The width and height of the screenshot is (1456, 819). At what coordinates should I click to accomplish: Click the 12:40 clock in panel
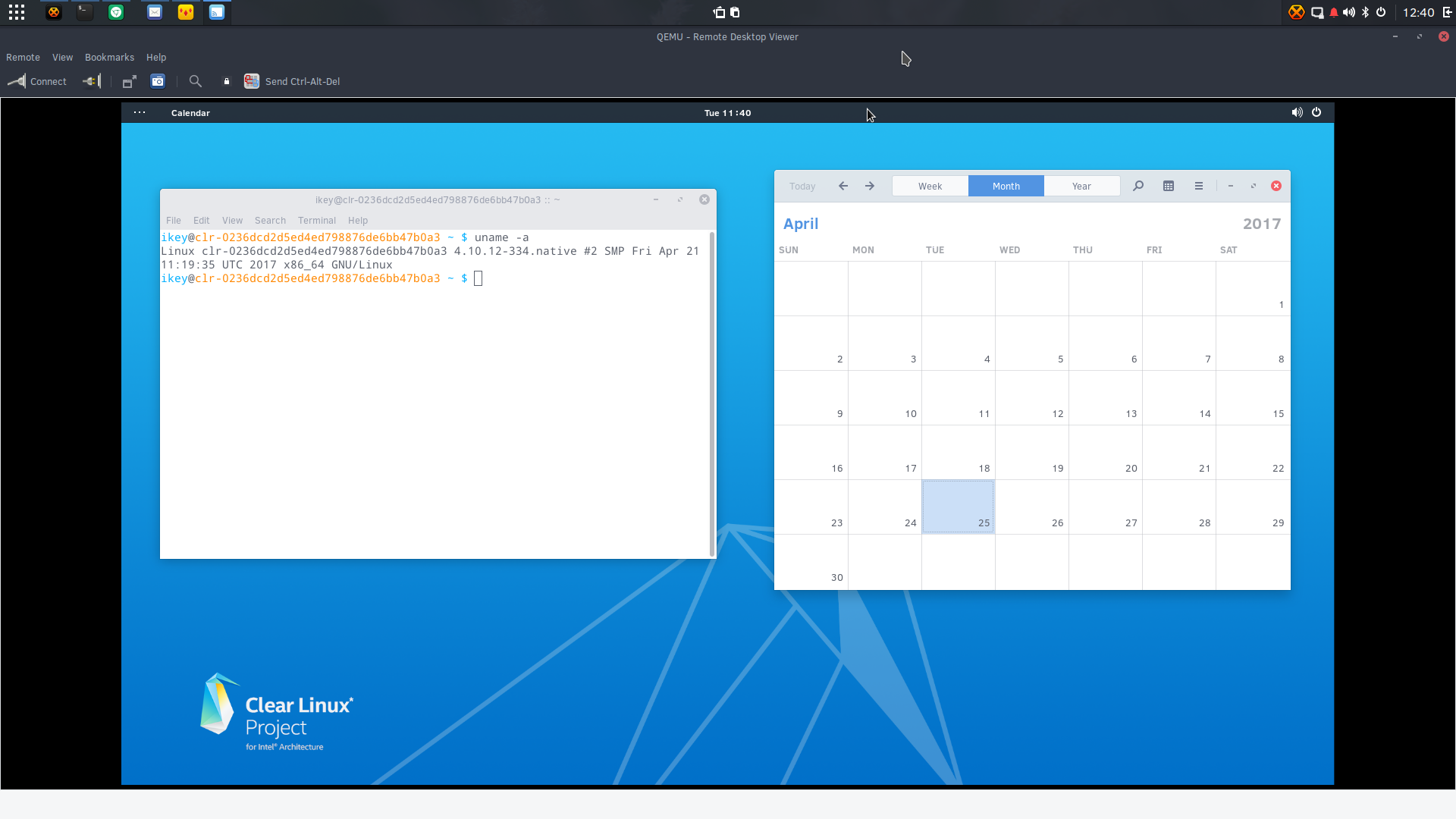(x=1418, y=12)
